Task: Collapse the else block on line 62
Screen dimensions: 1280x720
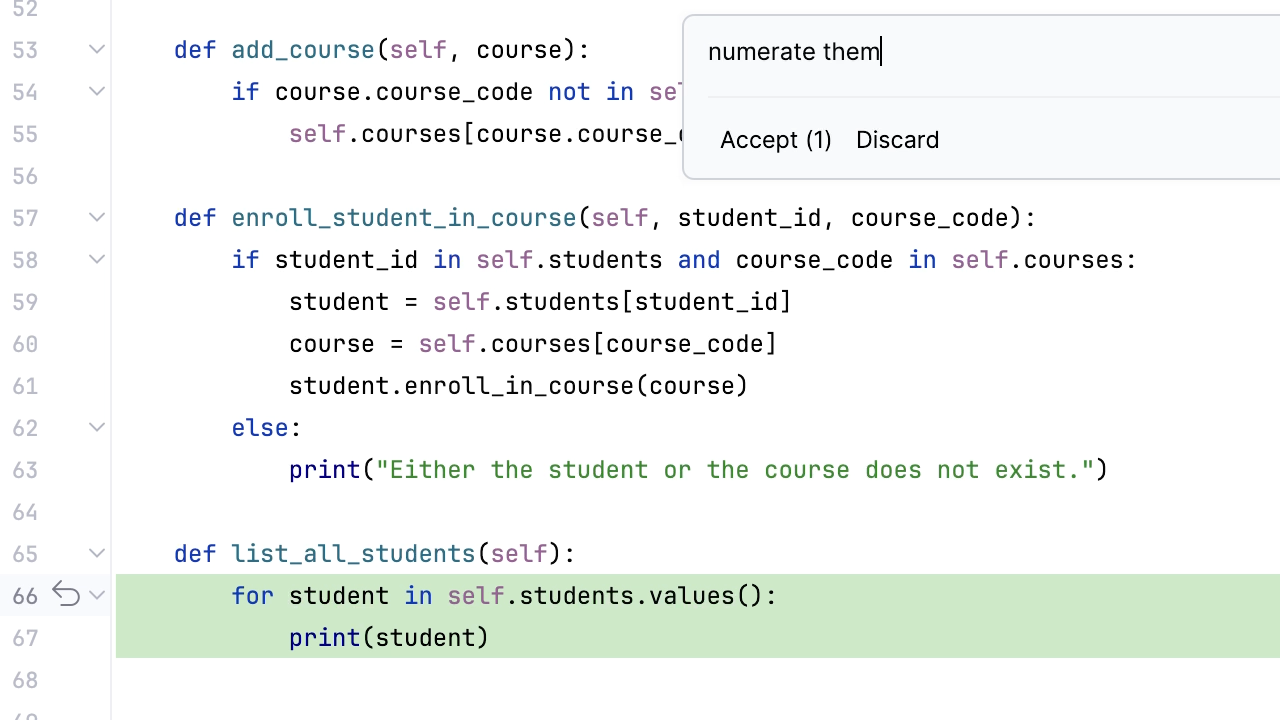Action: click(97, 427)
